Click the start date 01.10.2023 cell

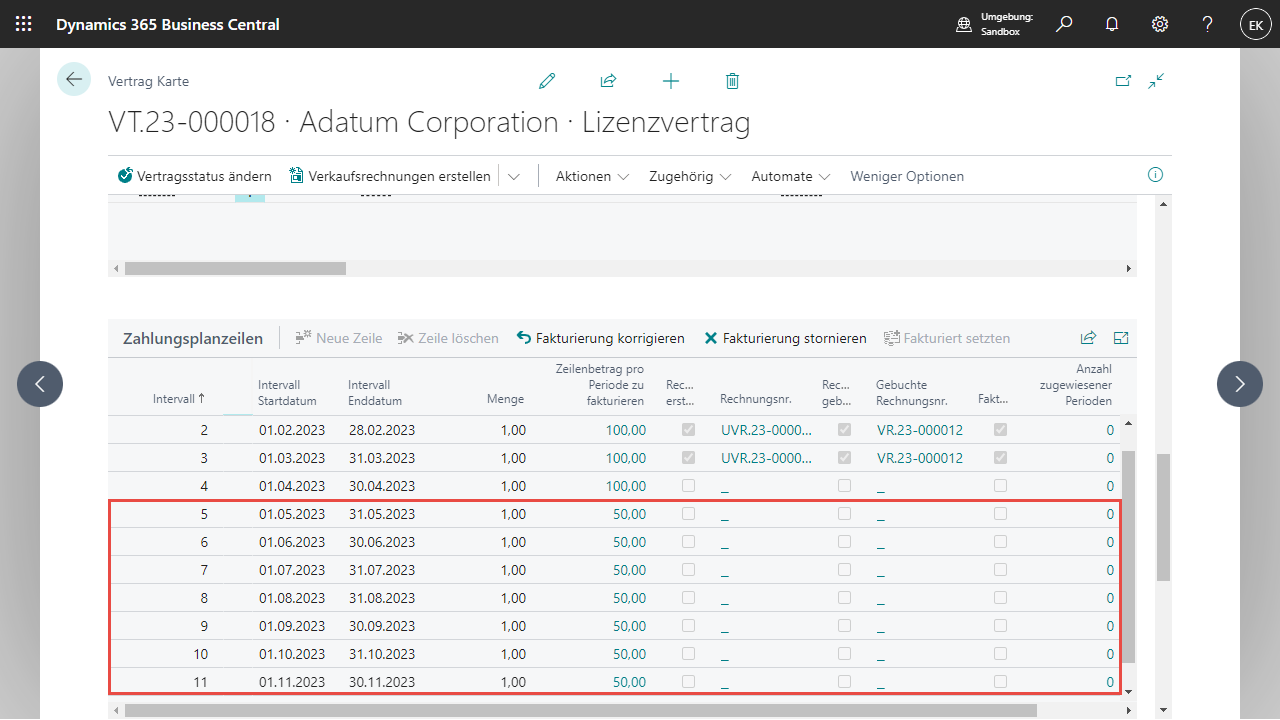tap(291, 654)
